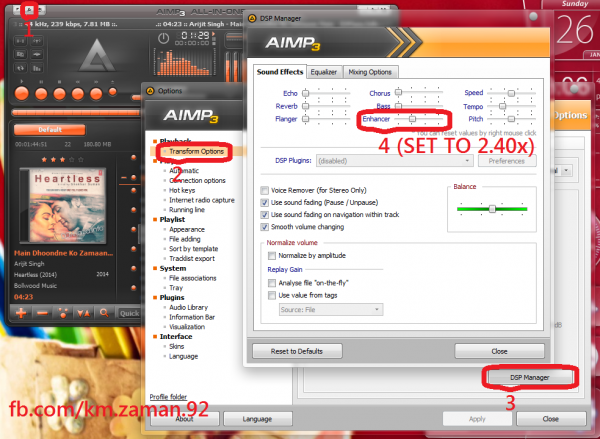Check Analyse file "on-the-fly"
Viewport: 600px width, 439px height.
click(x=272, y=283)
